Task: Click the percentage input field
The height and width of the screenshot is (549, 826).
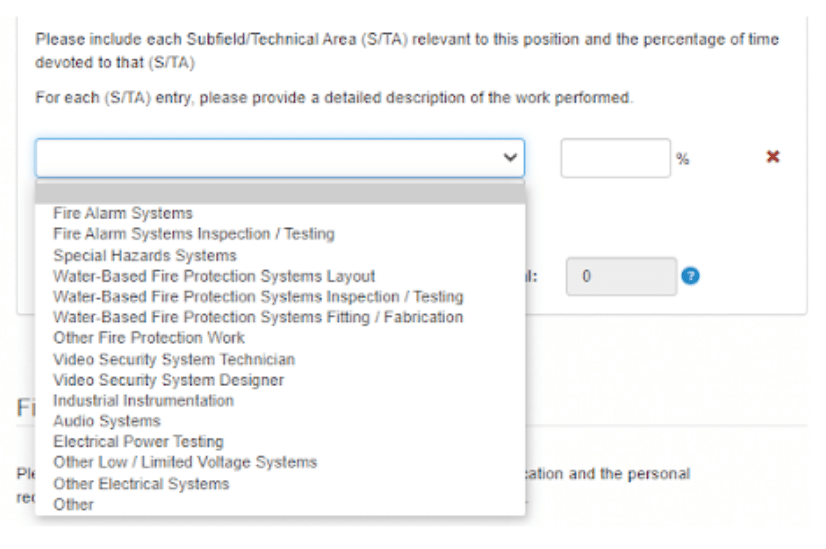Action: tap(615, 158)
